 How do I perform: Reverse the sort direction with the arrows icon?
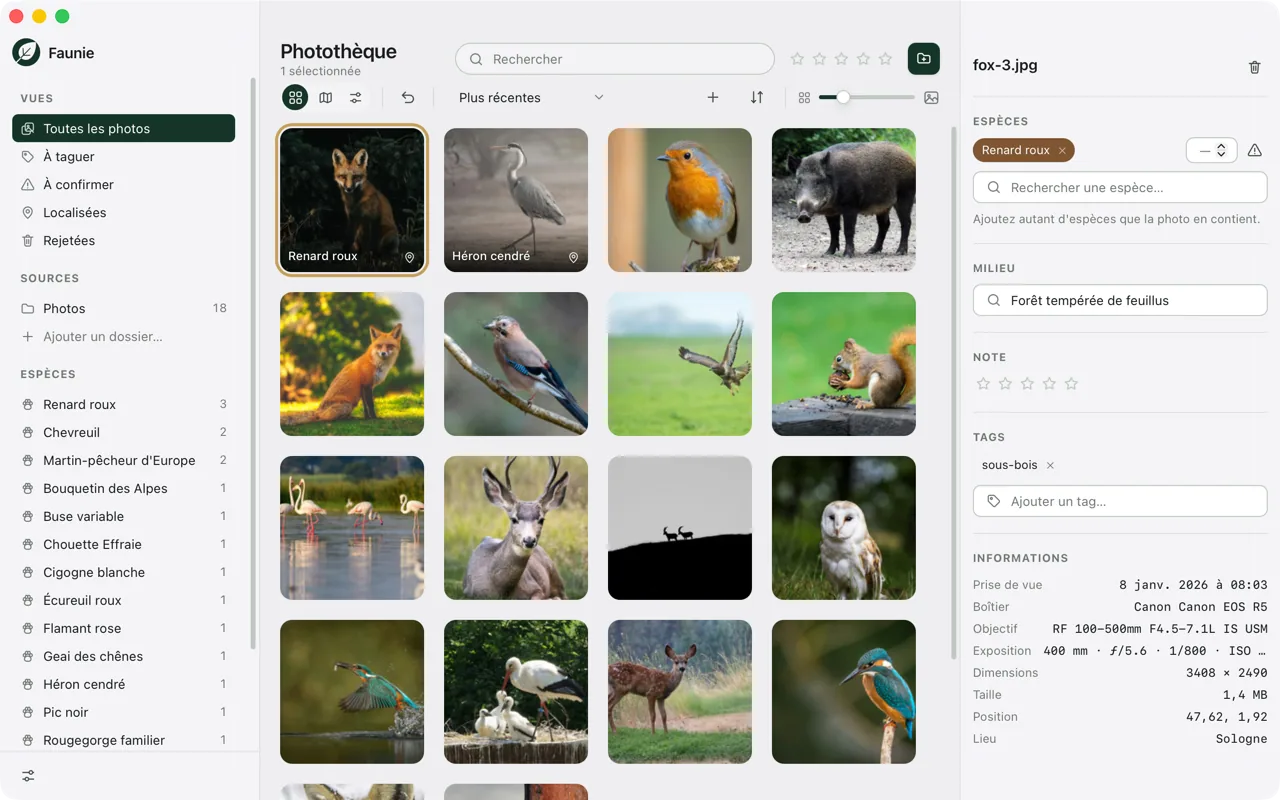coord(757,97)
